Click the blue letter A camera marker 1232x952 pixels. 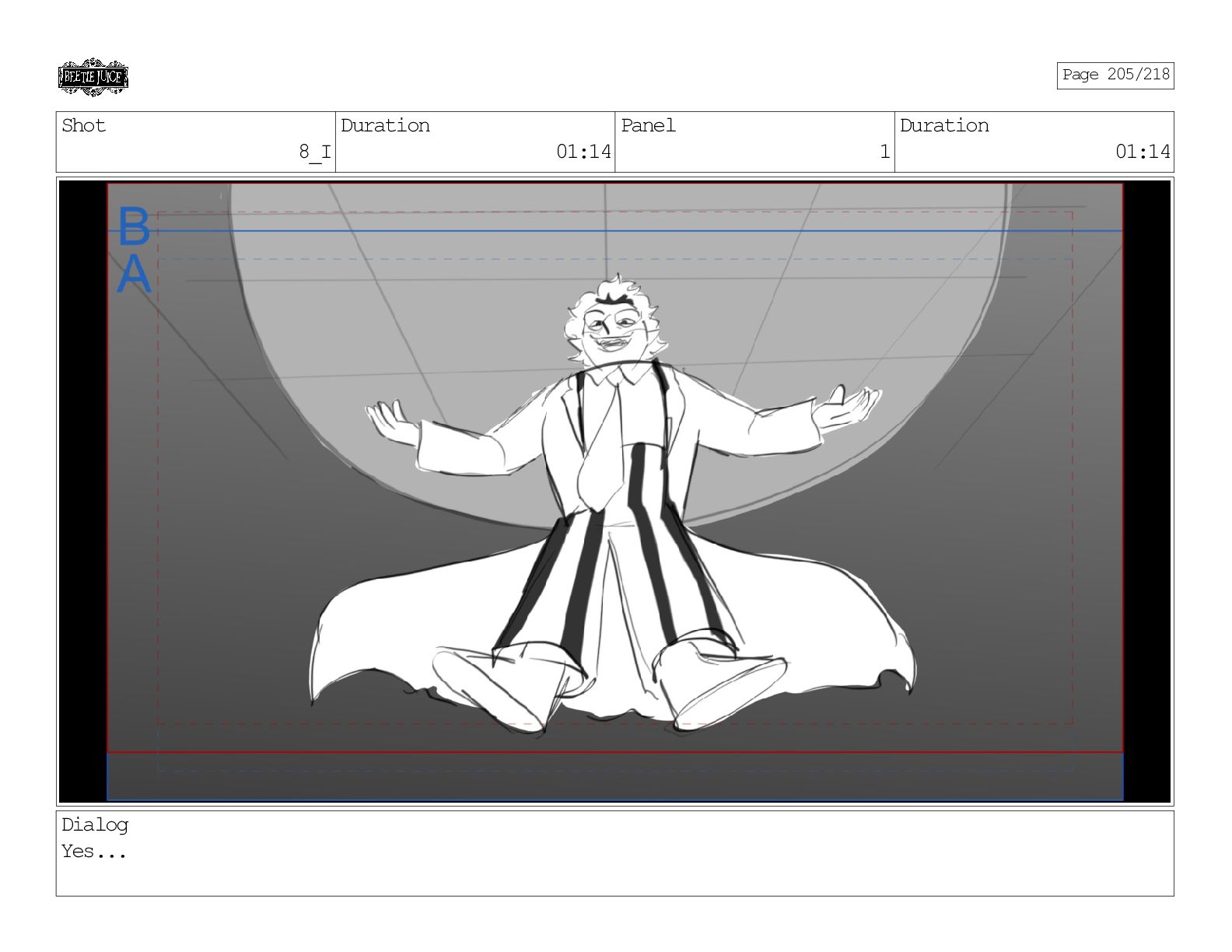tap(134, 275)
